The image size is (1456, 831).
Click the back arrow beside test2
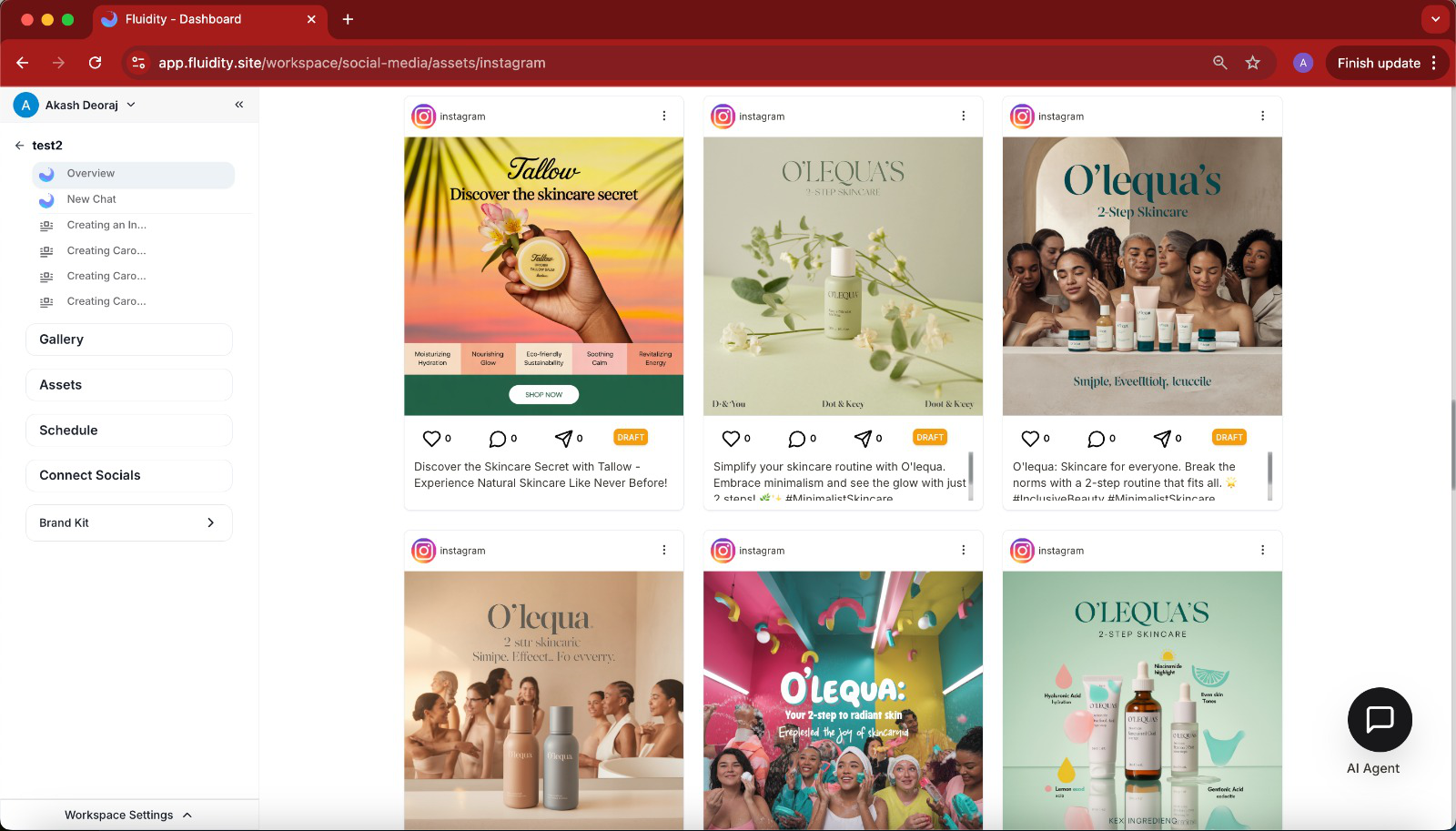pyautogui.click(x=19, y=146)
